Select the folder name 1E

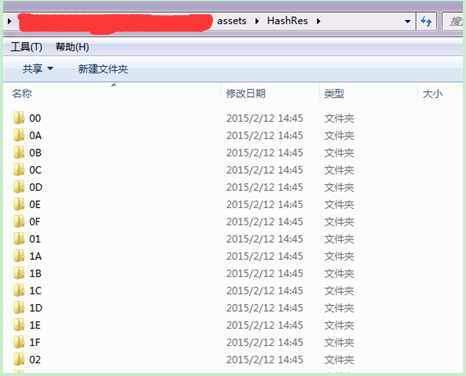[35, 325]
